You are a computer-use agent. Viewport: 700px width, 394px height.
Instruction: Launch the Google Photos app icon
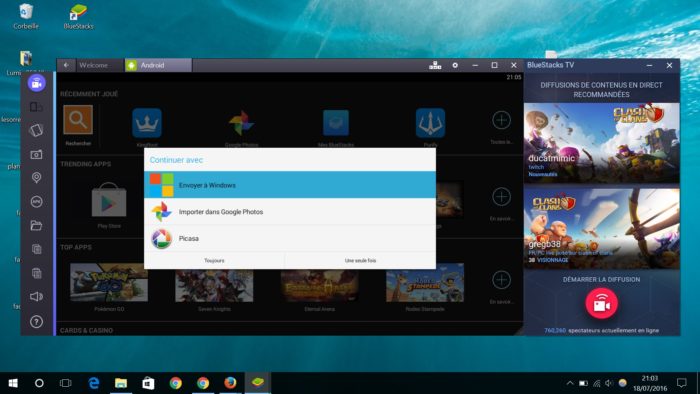(241, 123)
